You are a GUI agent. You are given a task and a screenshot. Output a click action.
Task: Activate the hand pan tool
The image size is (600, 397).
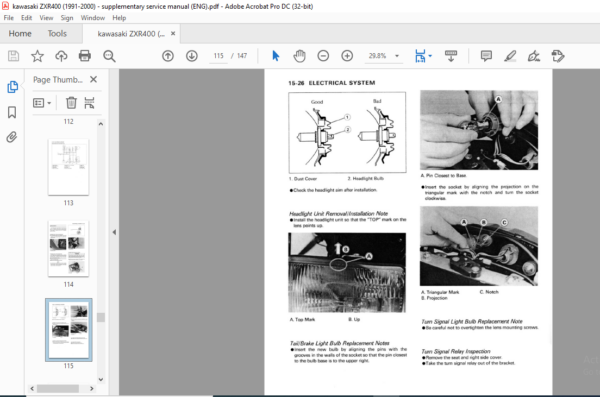click(x=299, y=56)
